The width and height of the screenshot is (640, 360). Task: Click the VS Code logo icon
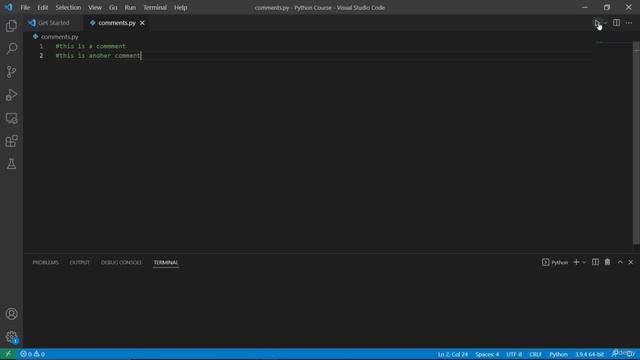click(9, 7)
